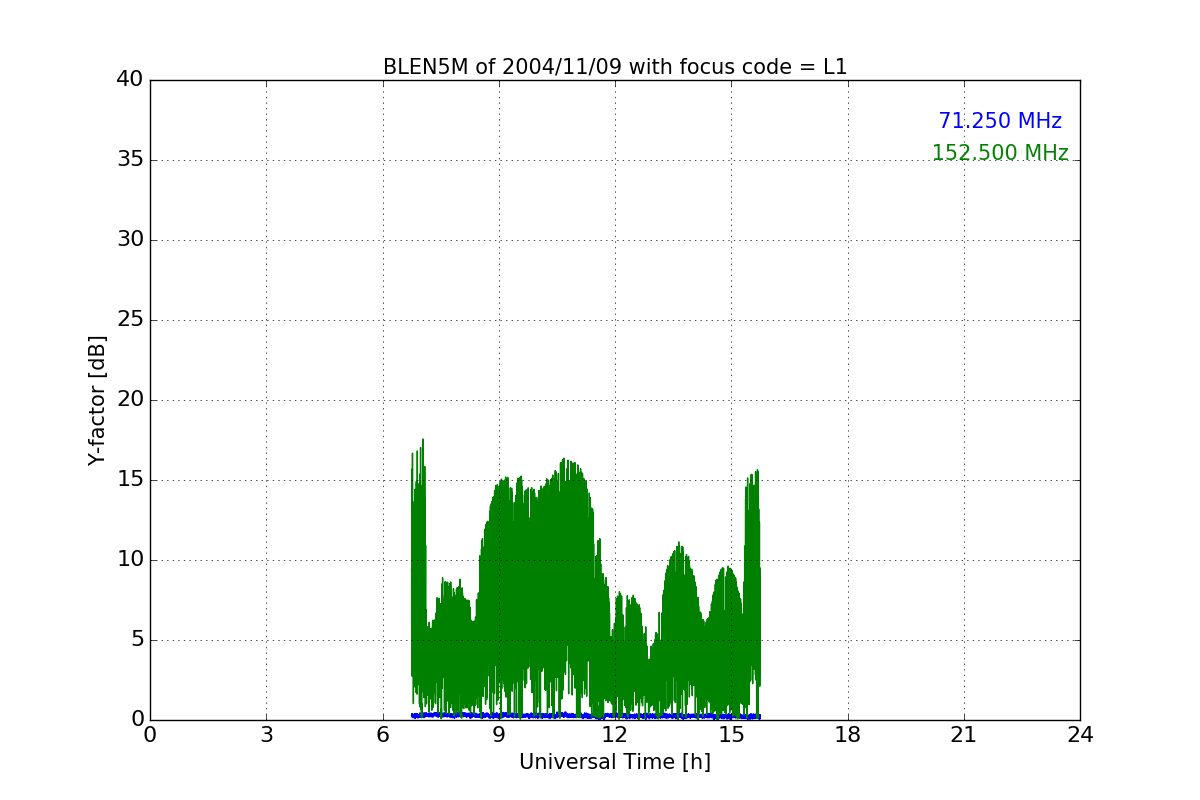Screen dimensions: 1200x800
Task: Click the y-axis tick label 10
Action: point(129,560)
